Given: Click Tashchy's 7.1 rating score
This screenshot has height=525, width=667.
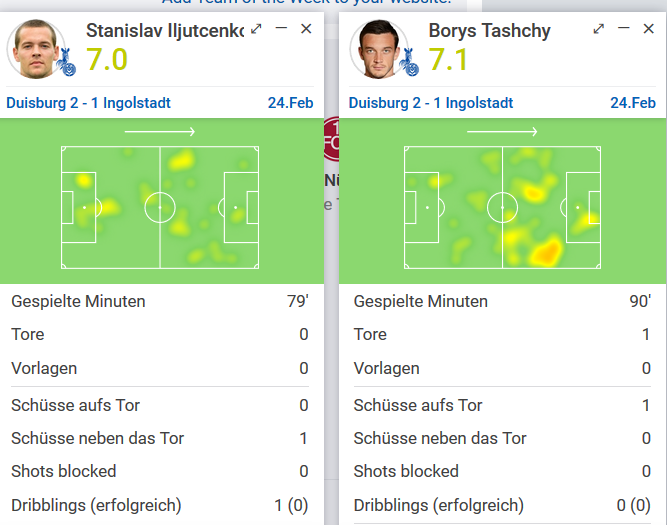Looking at the screenshot, I should pyautogui.click(x=448, y=59).
